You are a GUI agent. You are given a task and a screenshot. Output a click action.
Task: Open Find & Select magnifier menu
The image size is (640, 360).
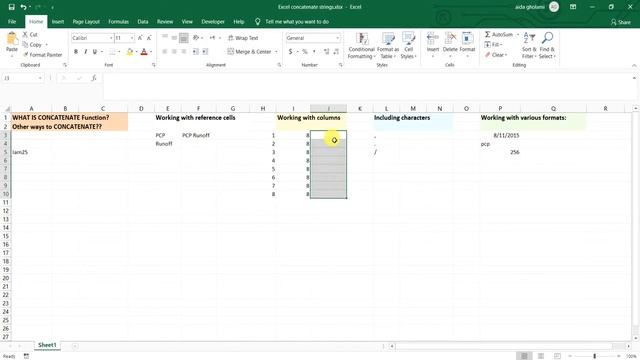coord(547,45)
